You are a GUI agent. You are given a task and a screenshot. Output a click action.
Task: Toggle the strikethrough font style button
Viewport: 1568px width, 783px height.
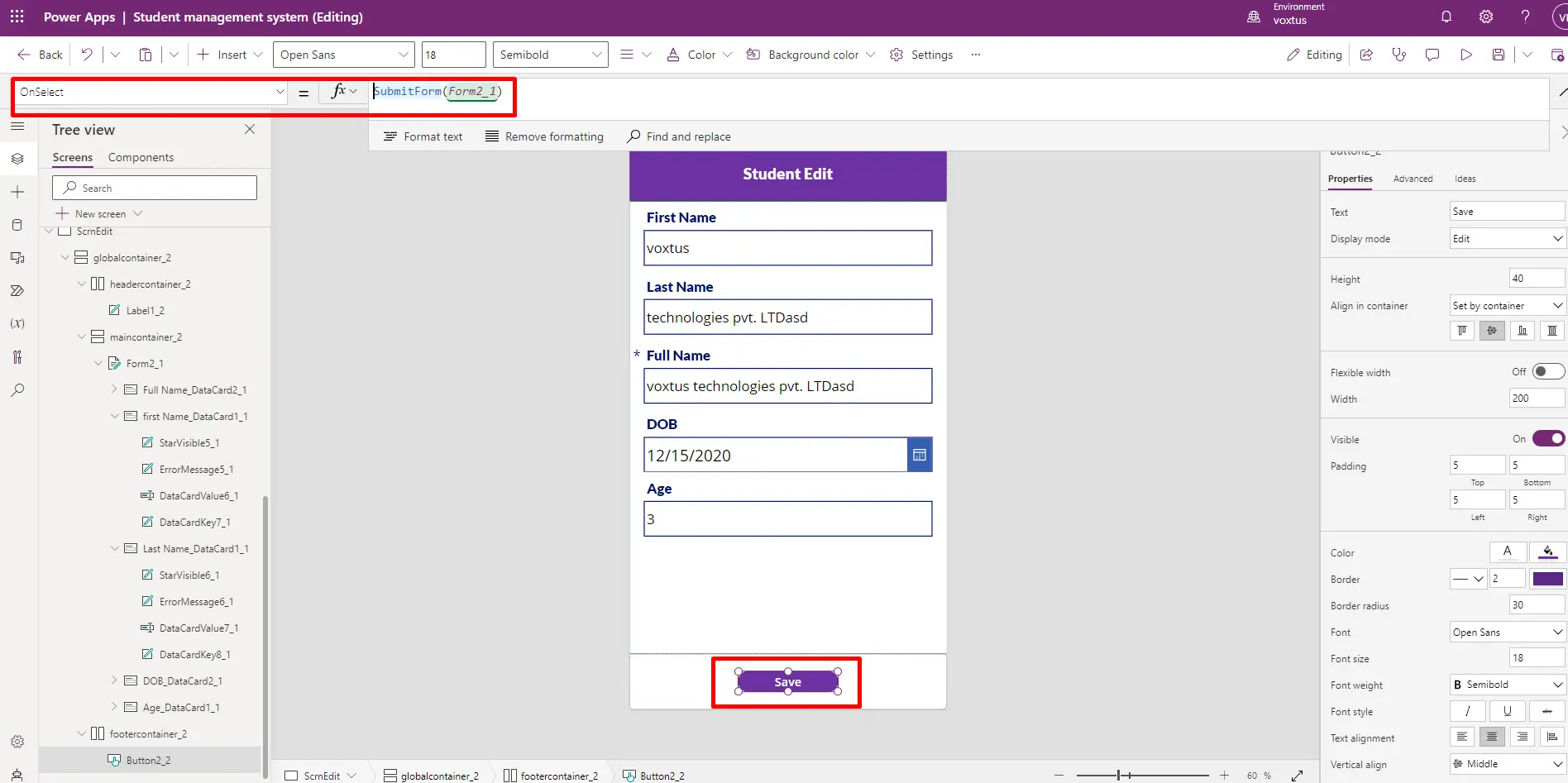(x=1546, y=711)
